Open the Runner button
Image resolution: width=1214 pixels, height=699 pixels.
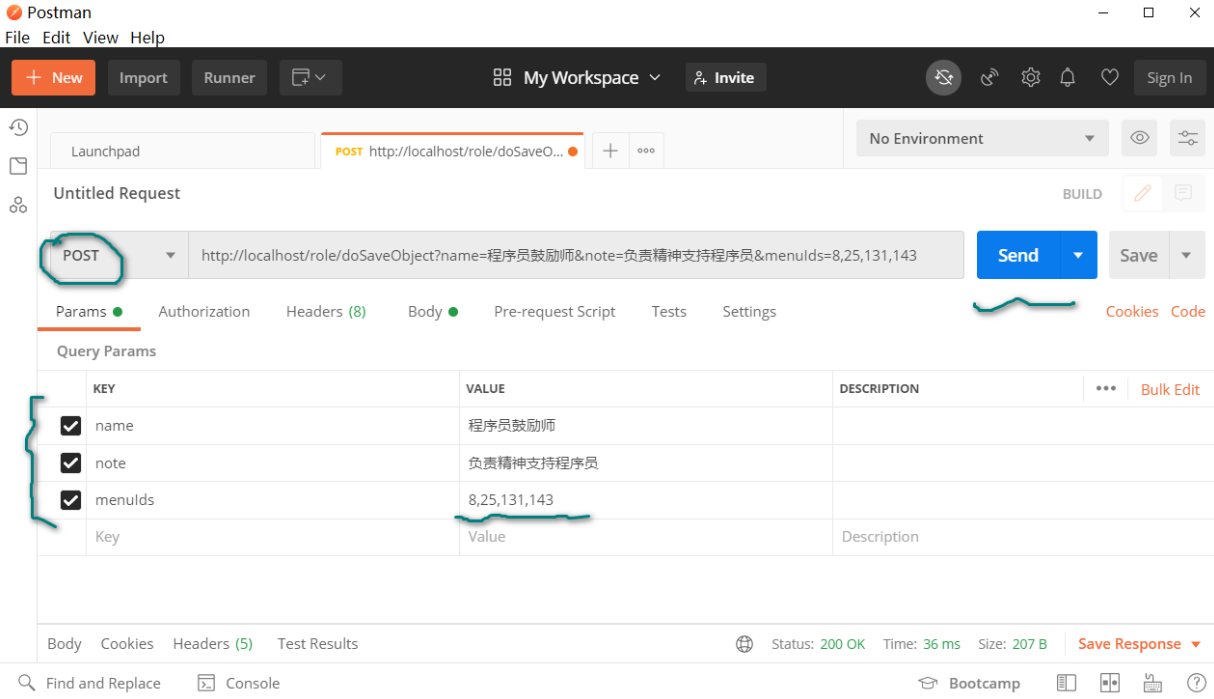click(229, 77)
